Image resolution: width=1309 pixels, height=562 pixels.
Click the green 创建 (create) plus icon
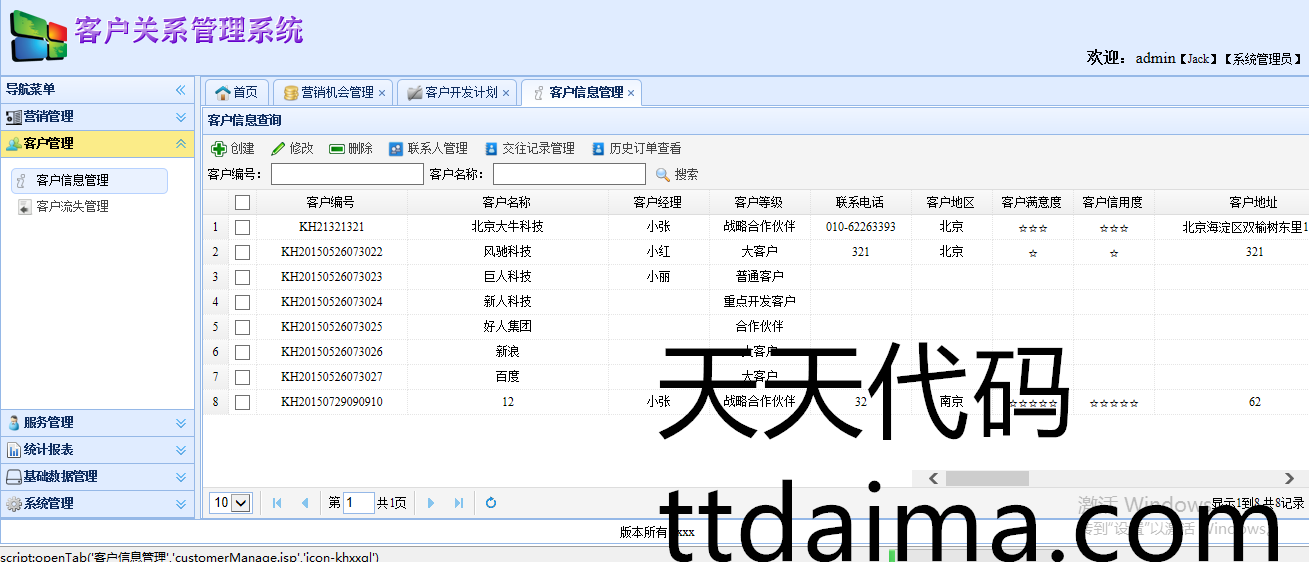coord(218,149)
